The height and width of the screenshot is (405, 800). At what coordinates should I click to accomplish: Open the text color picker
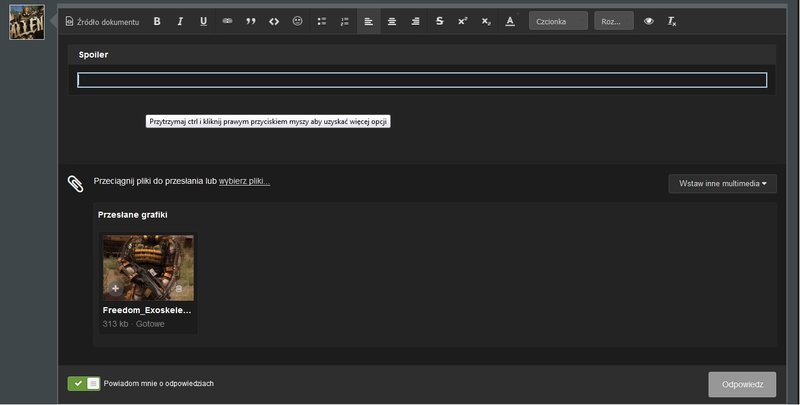pyautogui.click(x=510, y=21)
